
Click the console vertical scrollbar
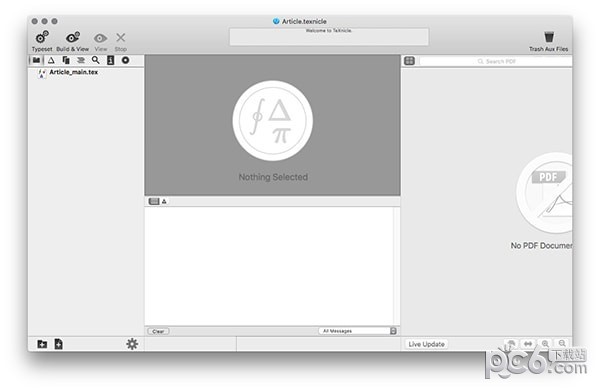coord(396,266)
